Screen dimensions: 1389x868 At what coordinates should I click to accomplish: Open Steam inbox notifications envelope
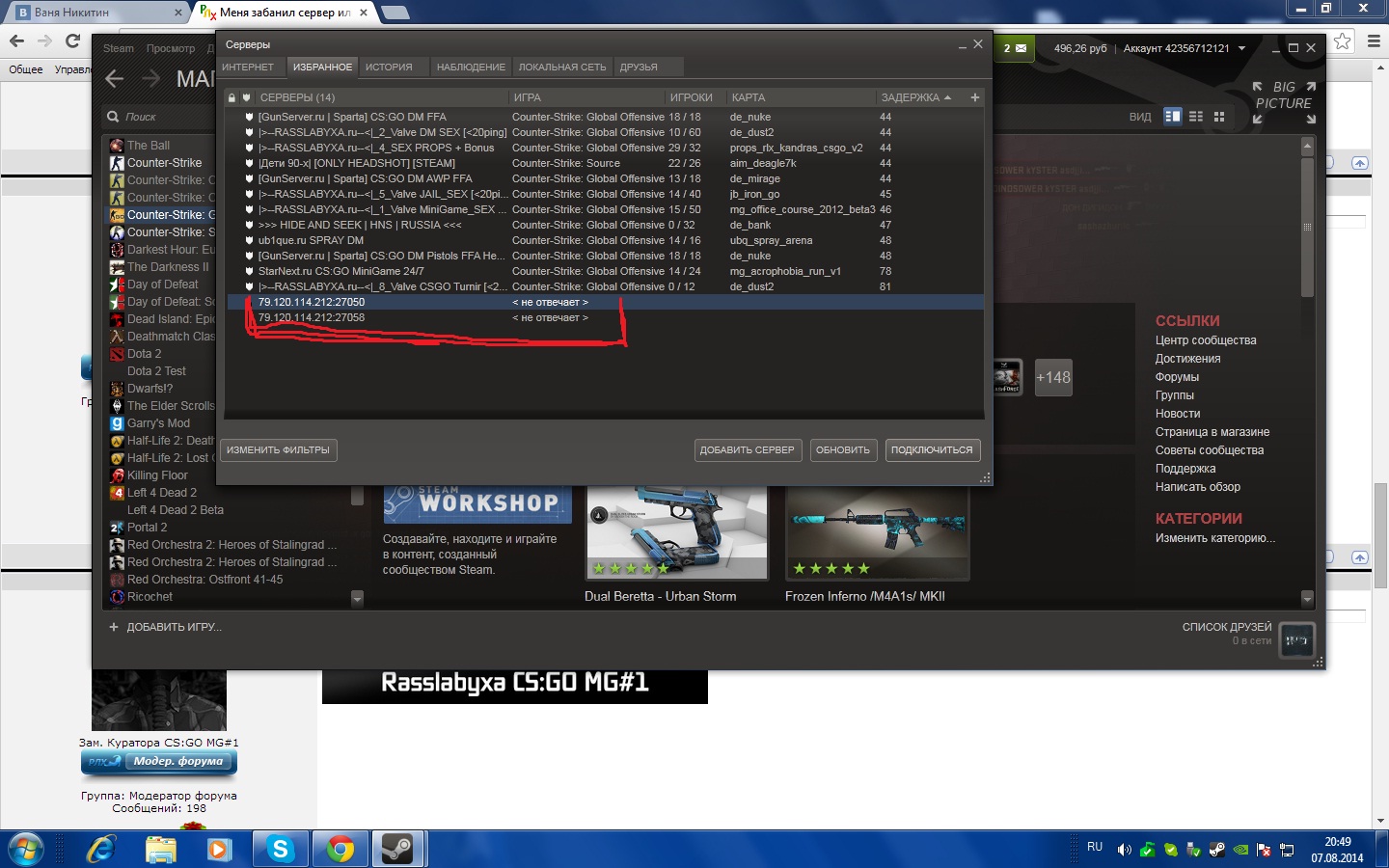[1016, 48]
